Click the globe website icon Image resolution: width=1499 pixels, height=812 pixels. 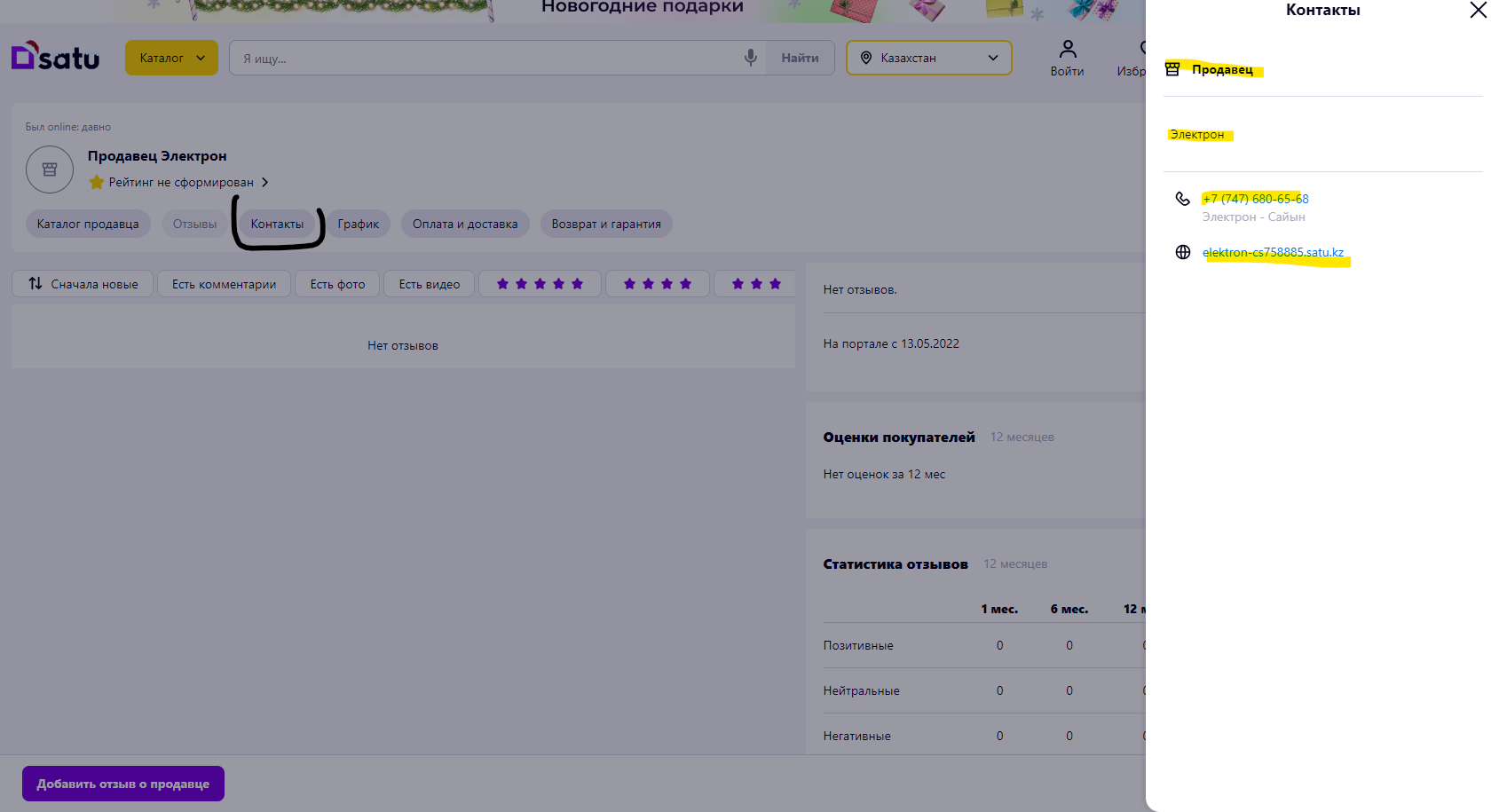[x=1183, y=252]
